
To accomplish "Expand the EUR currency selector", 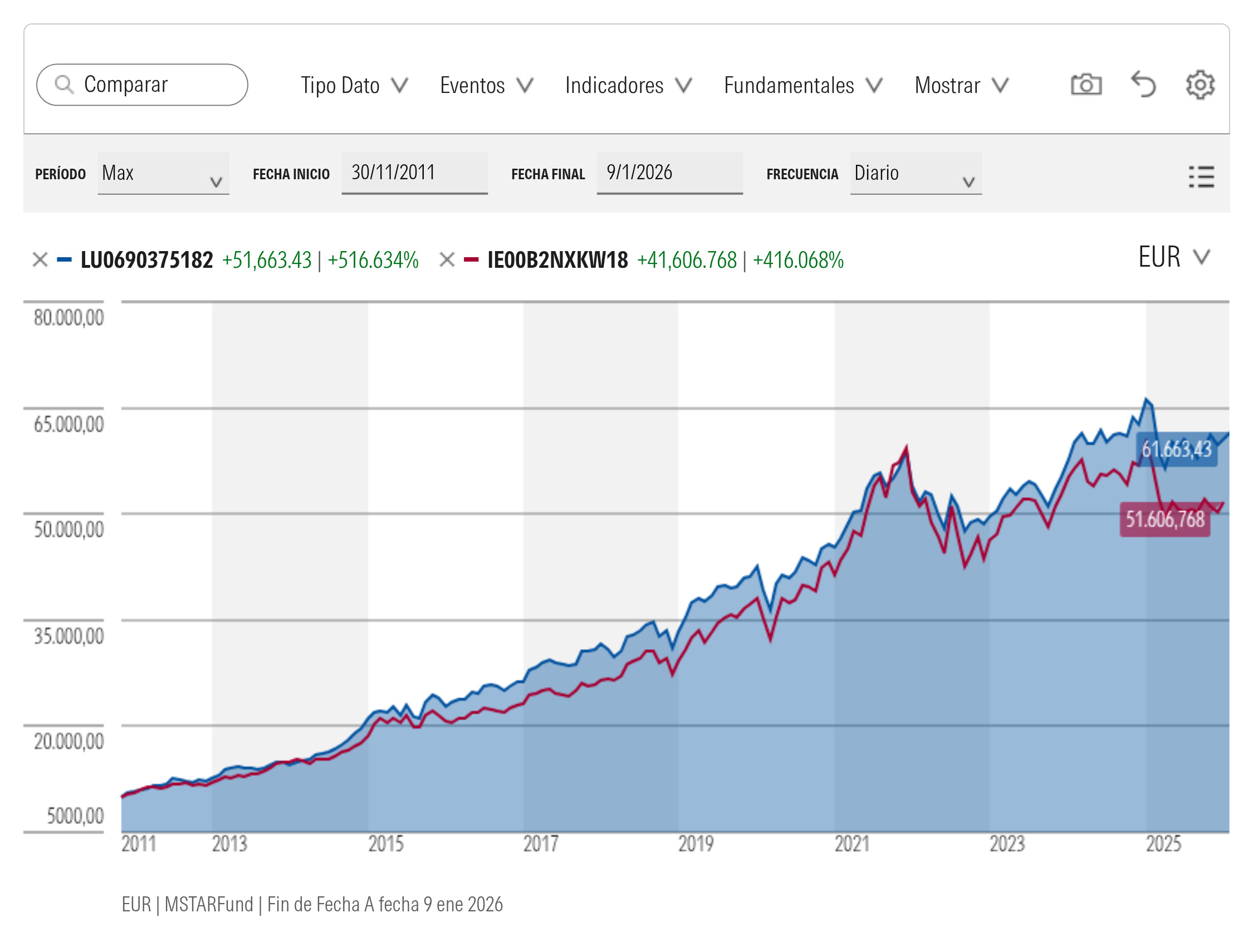I will (1173, 257).
